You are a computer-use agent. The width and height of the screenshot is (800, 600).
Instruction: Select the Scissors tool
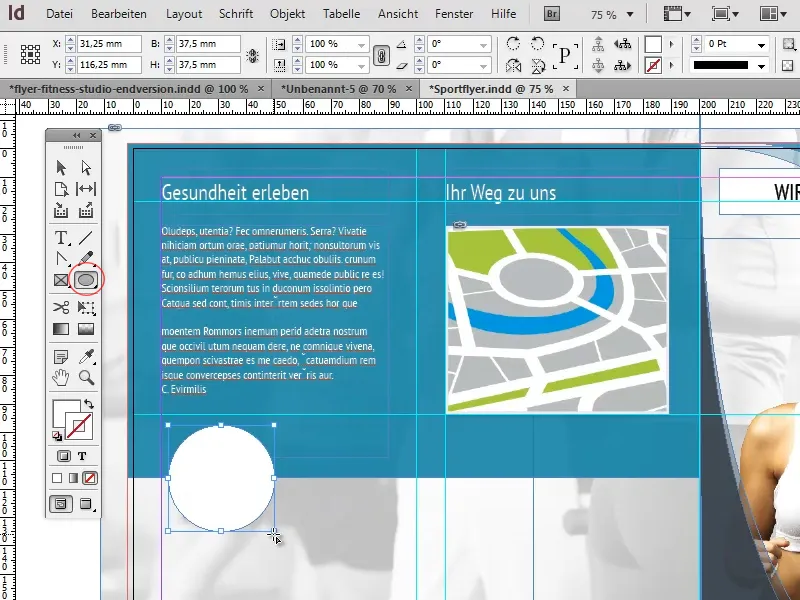[x=61, y=307]
